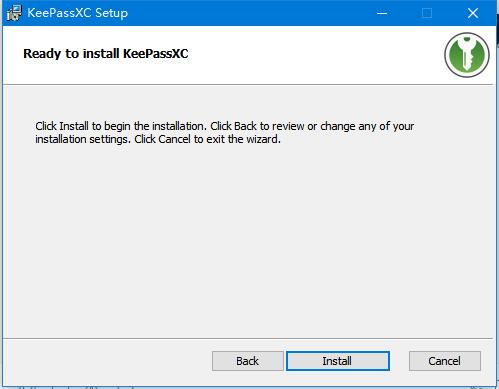Click the installer icon in title bar

click(14, 13)
